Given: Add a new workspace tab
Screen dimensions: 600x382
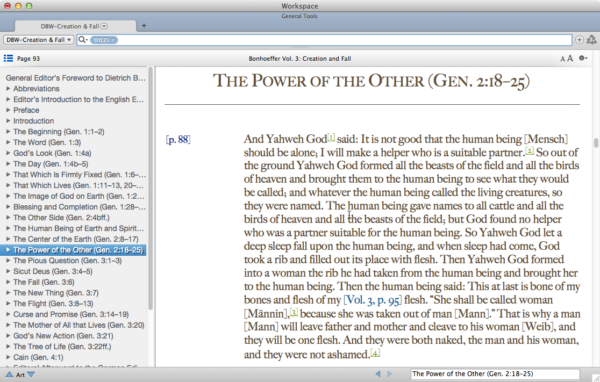Looking at the screenshot, I should tap(144, 26).
